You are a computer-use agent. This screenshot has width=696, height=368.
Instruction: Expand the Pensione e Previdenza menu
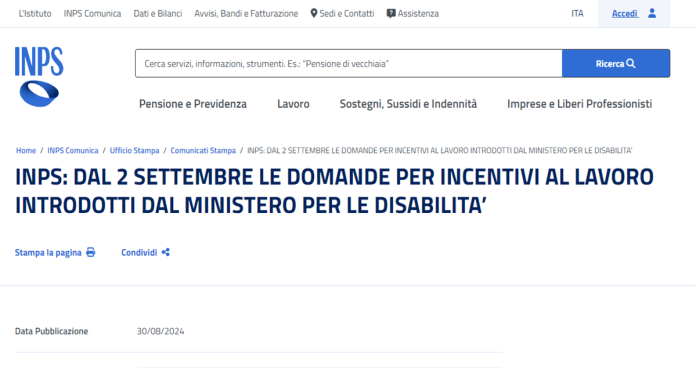[193, 104]
